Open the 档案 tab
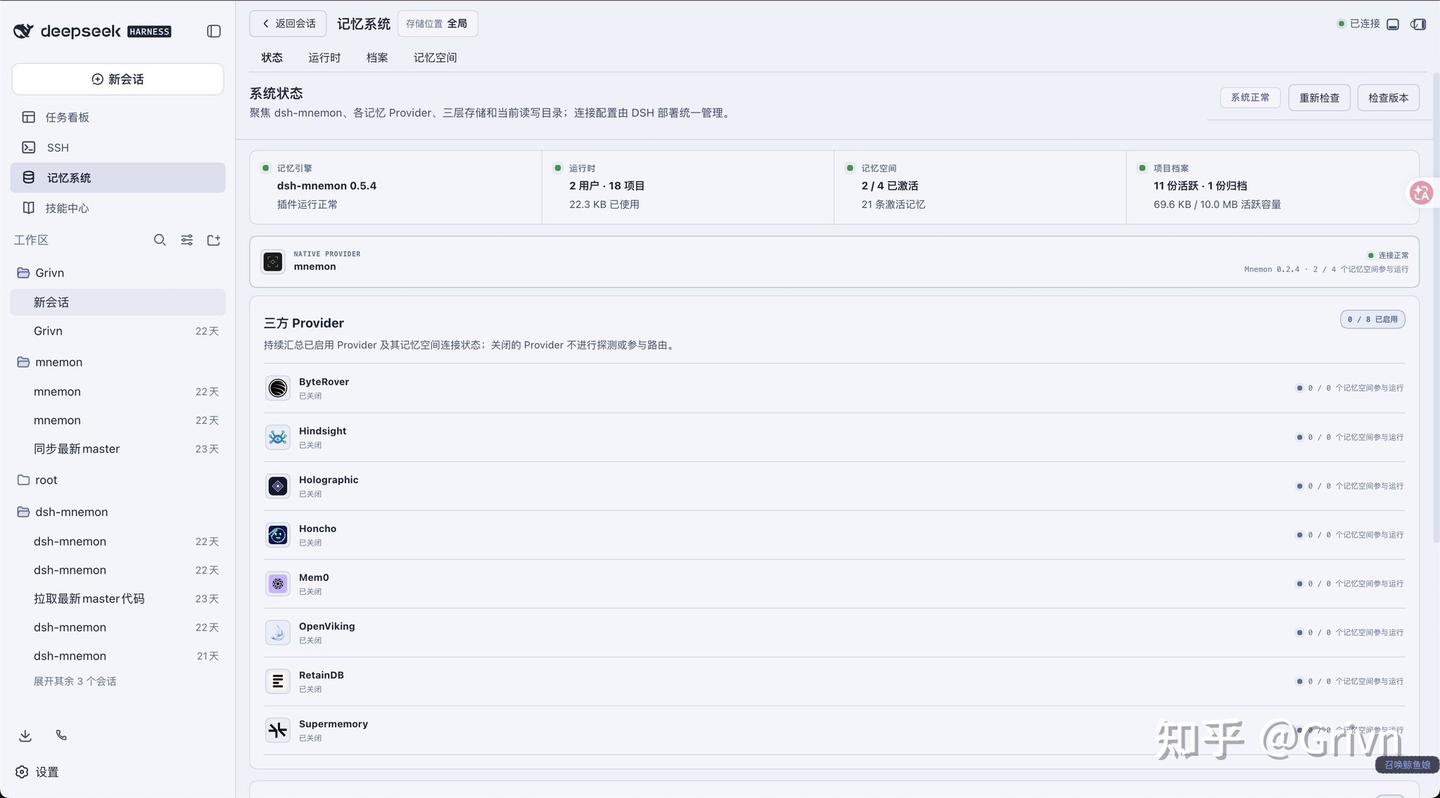 coord(377,58)
